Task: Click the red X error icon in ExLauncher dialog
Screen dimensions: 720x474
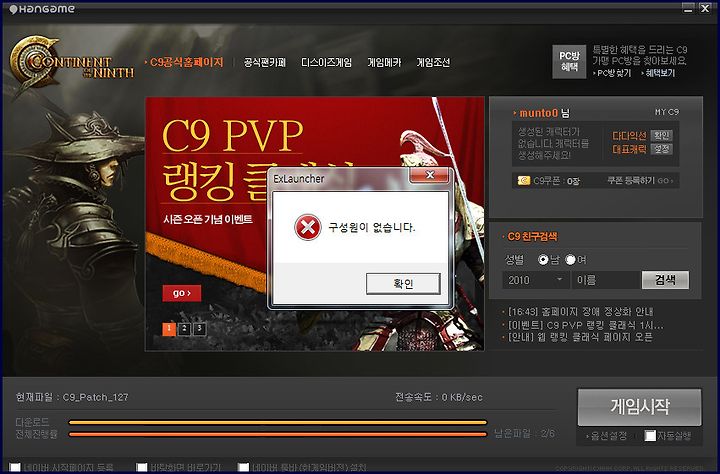Action: pyautogui.click(x=308, y=227)
